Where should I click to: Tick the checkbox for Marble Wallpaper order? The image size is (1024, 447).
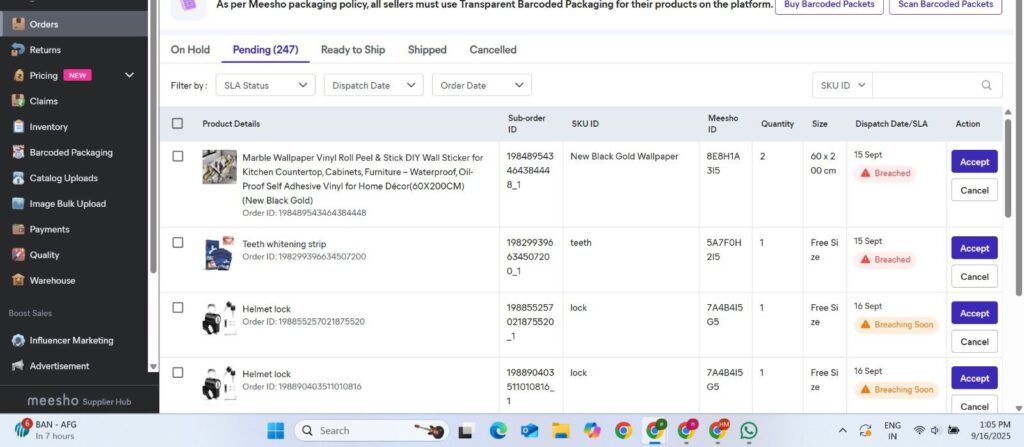178,156
